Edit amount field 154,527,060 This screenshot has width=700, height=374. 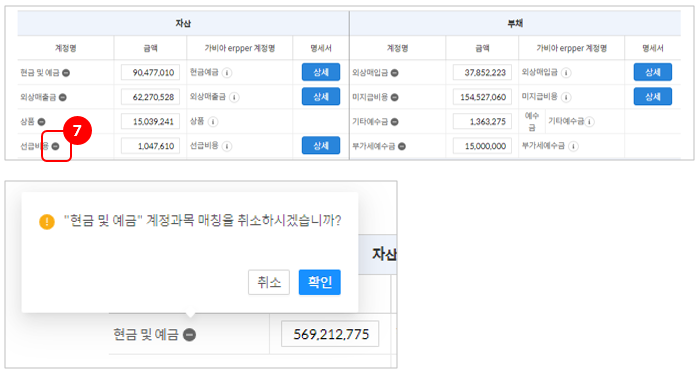click(482, 97)
